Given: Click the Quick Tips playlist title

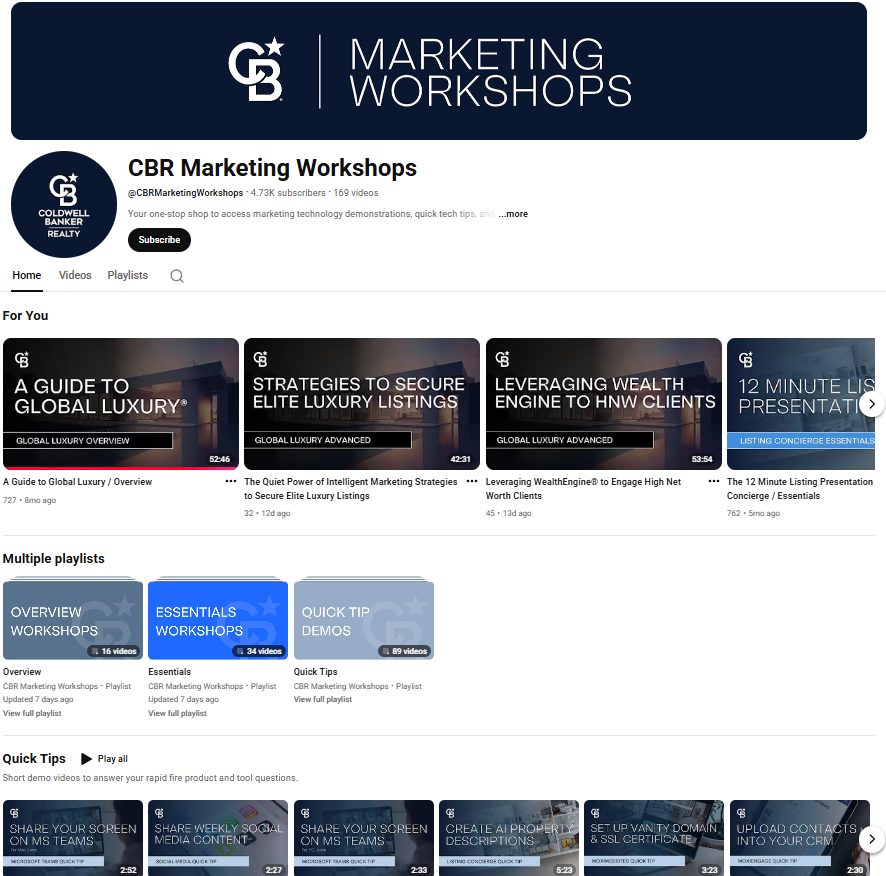Looking at the screenshot, I should [315, 671].
